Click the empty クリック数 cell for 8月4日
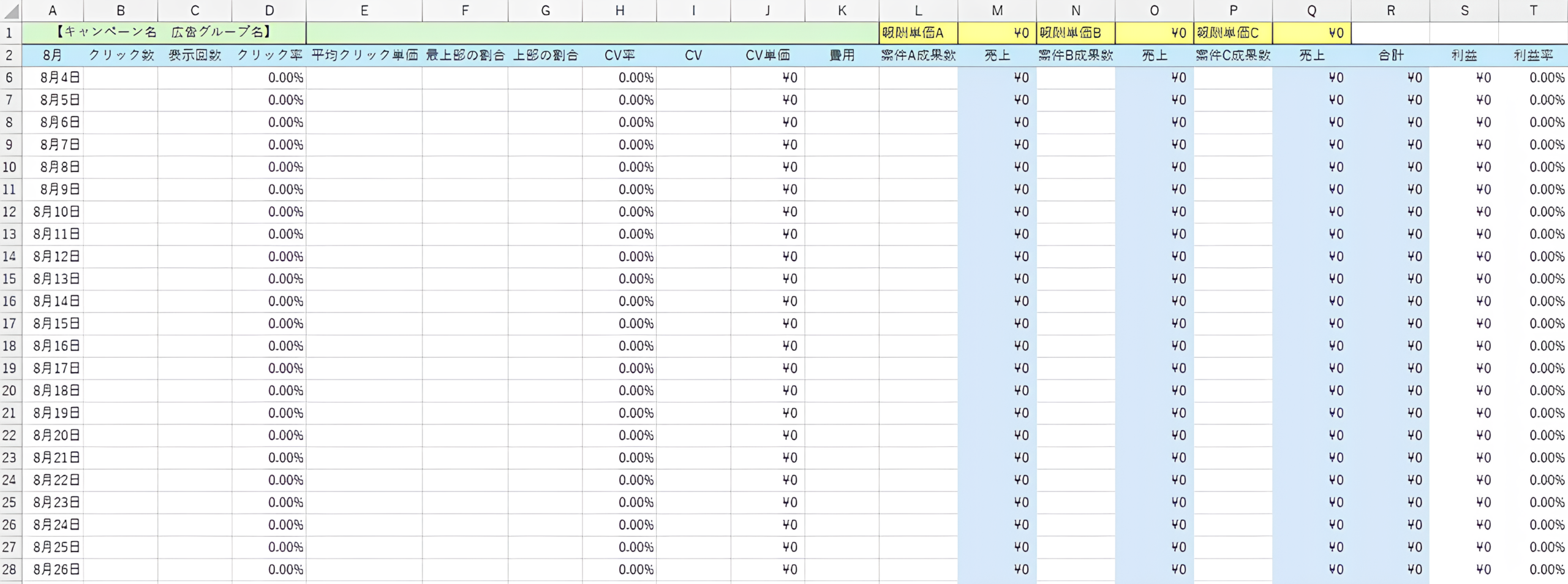This screenshot has width=1568, height=584. point(121,78)
